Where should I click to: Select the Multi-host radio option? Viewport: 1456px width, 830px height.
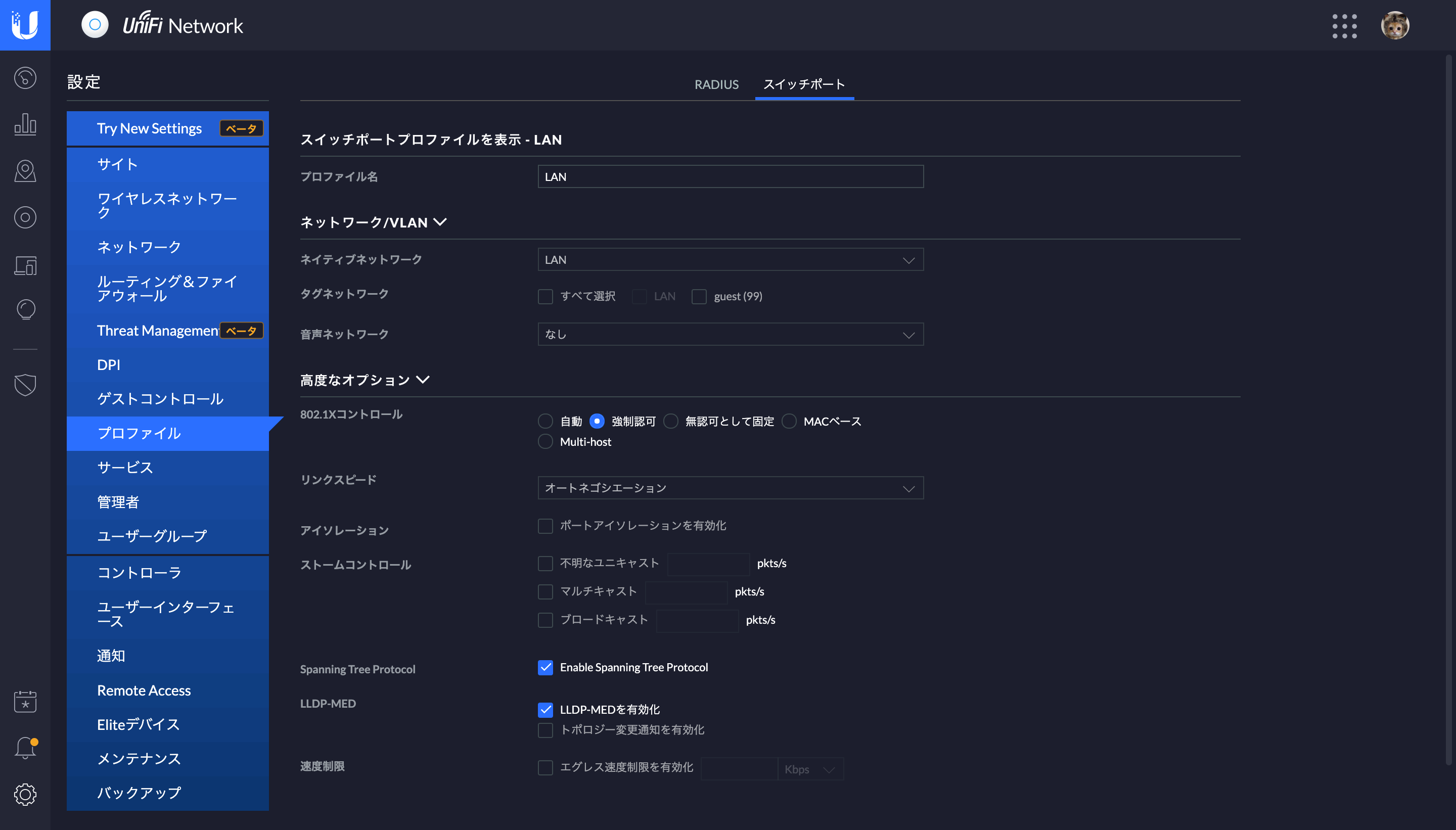545,442
